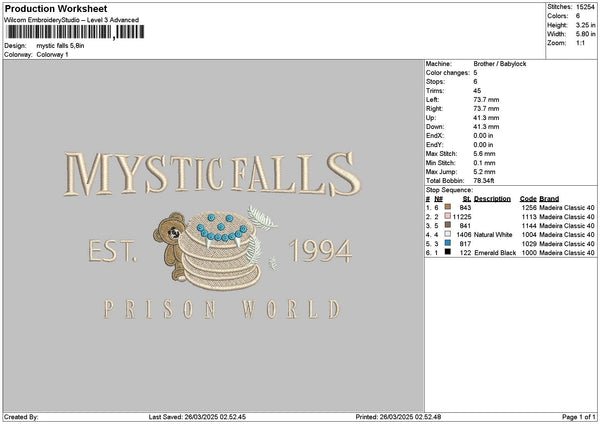Click the brown swatch for code 1144

point(448,225)
